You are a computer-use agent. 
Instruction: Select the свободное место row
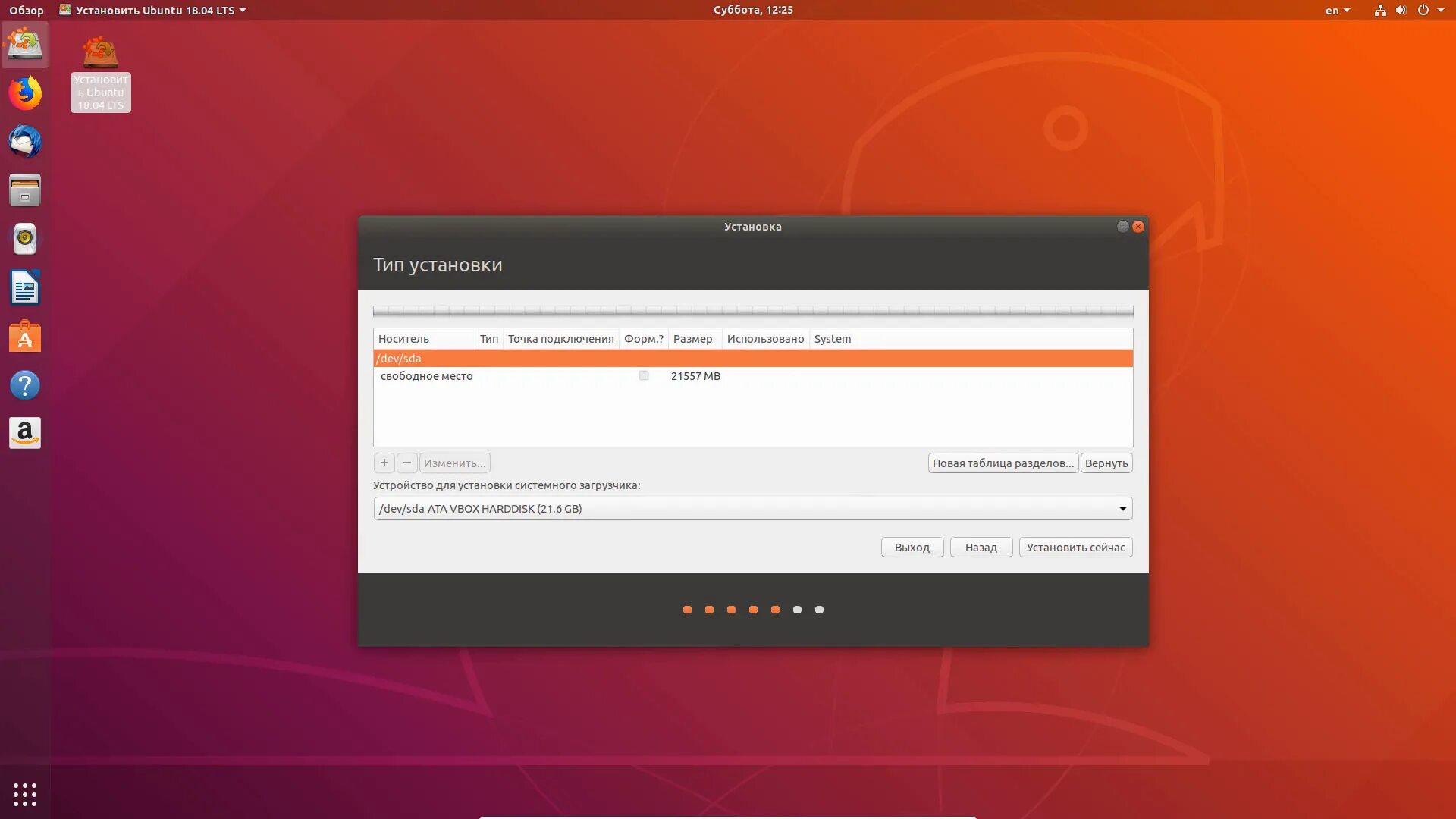click(x=426, y=376)
